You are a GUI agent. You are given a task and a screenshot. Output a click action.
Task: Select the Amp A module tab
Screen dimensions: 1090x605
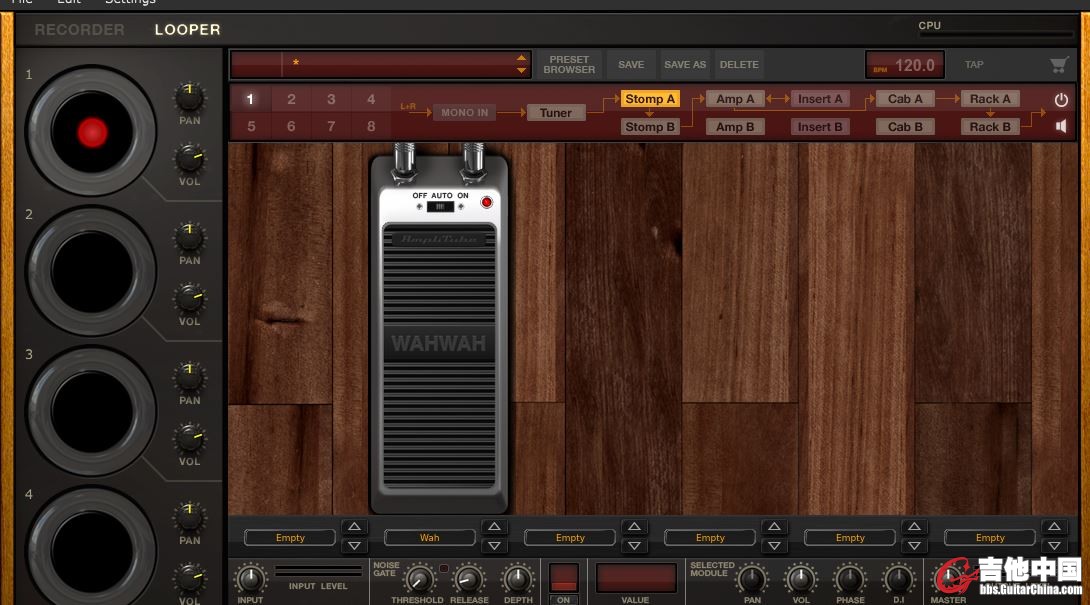[x=735, y=99]
